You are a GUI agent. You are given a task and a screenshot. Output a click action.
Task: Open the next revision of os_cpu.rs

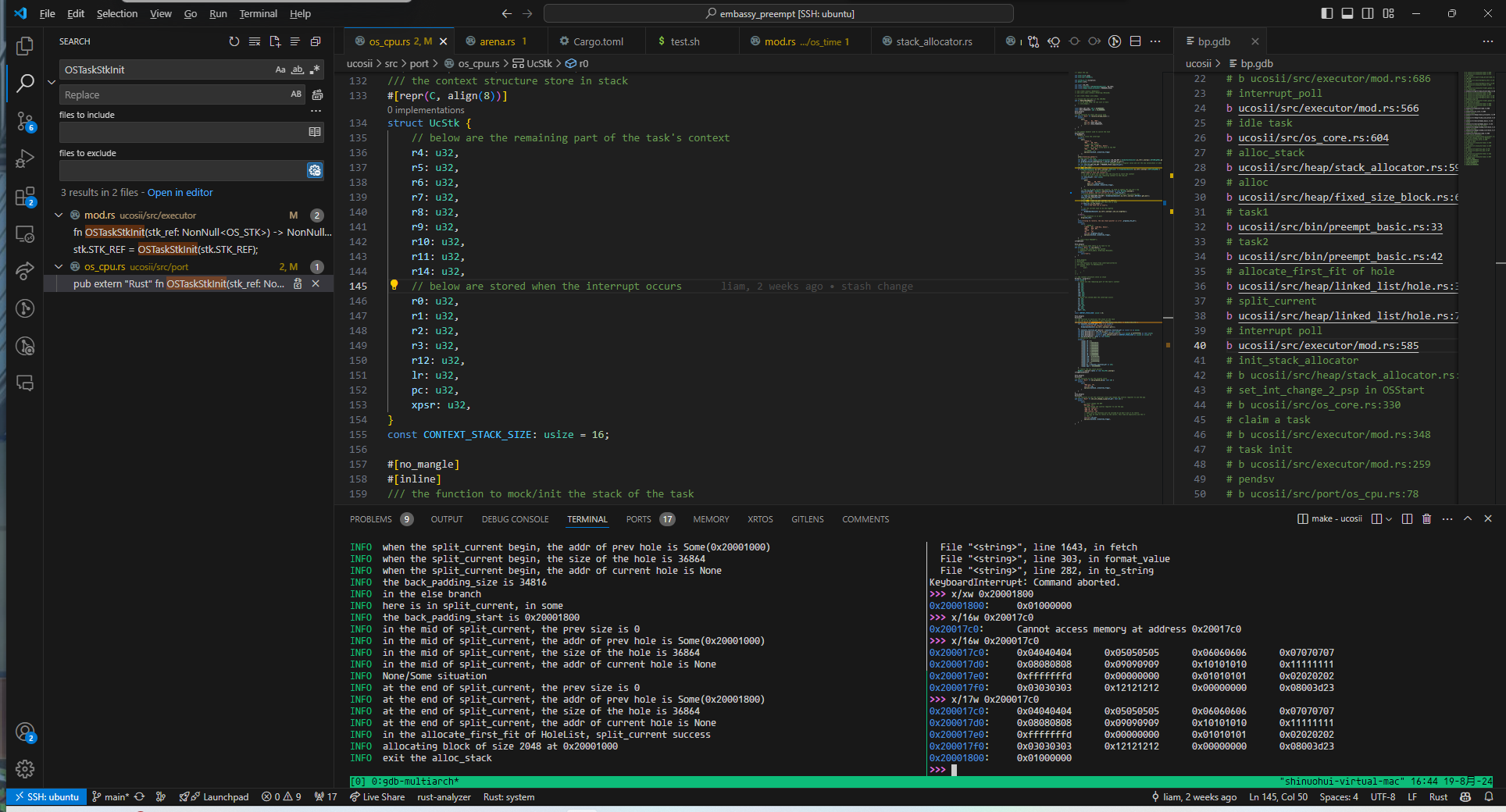[1094, 41]
